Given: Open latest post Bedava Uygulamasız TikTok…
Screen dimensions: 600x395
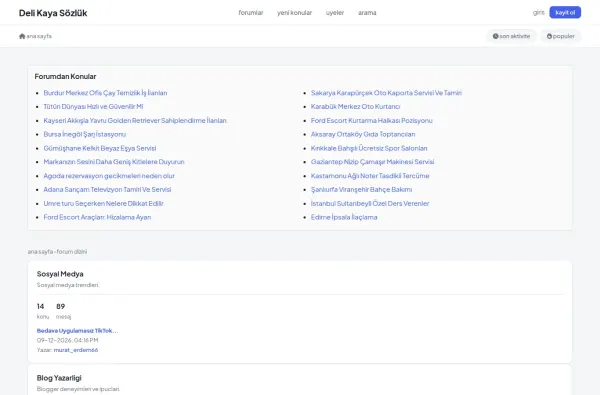Looking at the screenshot, I should 77,331.
